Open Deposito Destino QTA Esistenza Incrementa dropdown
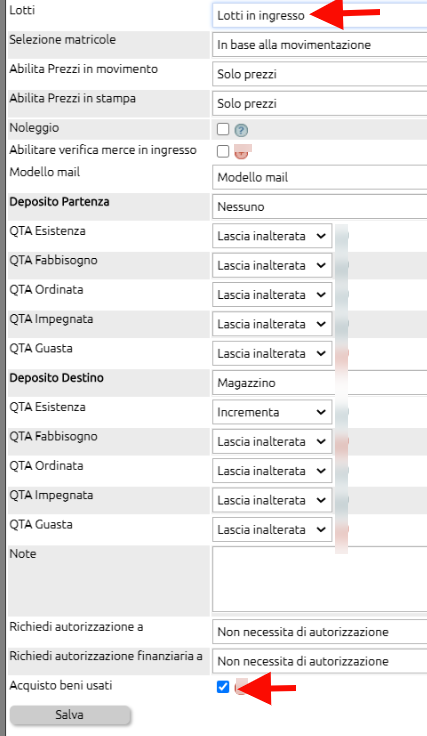Viewport: 427px width, 736px height. 272,413
